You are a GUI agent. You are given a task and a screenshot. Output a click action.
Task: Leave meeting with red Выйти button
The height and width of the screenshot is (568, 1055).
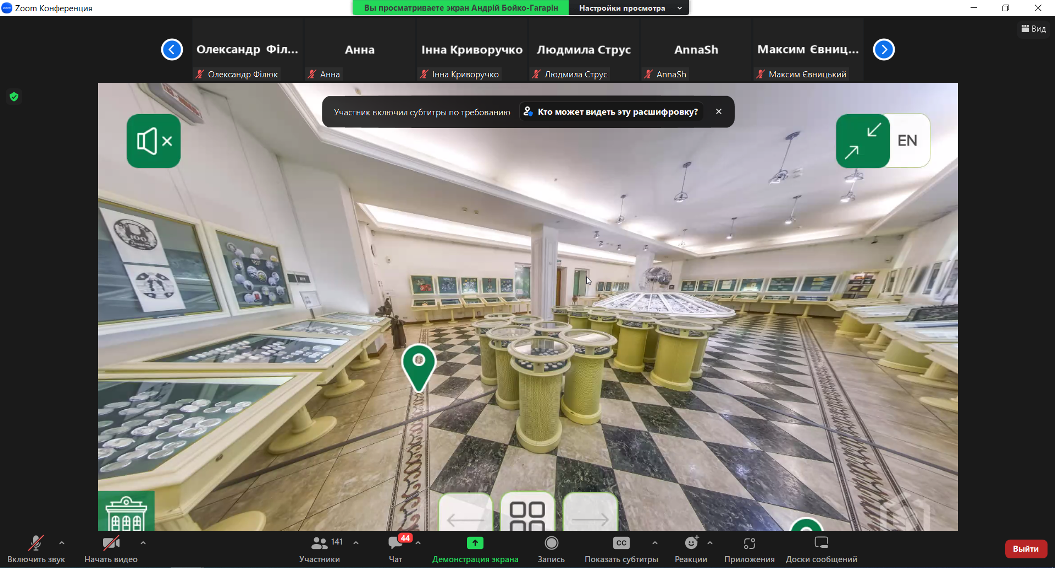(1026, 548)
